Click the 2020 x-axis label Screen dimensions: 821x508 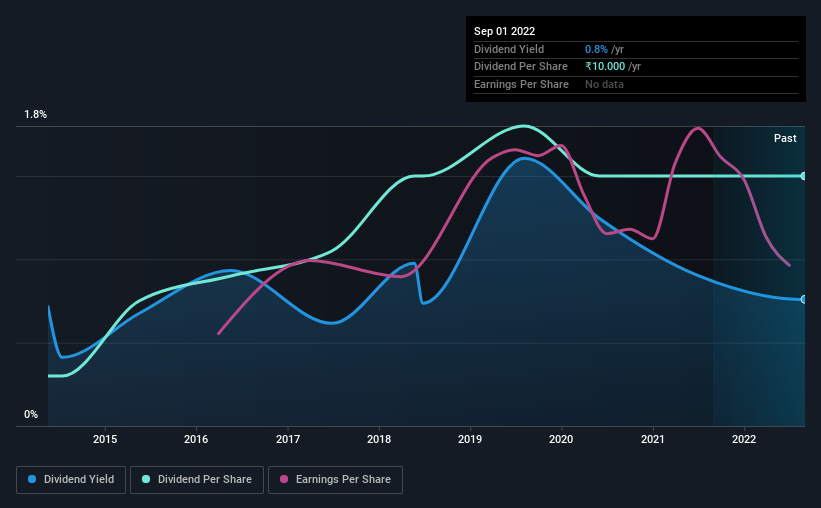(561, 439)
